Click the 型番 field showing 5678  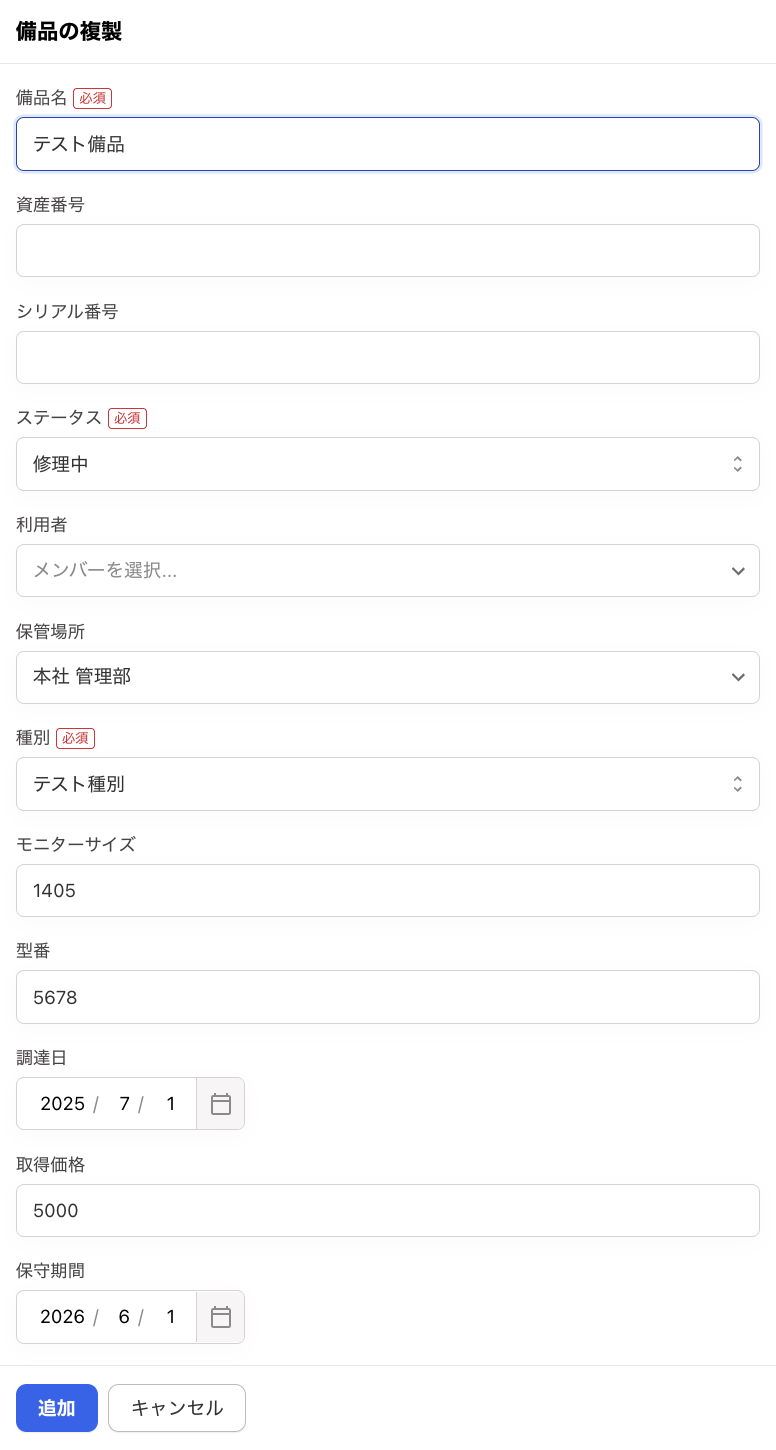[x=388, y=997]
